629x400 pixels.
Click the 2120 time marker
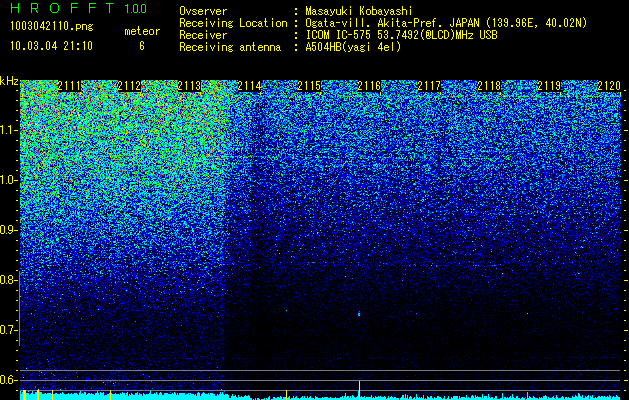(609, 86)
